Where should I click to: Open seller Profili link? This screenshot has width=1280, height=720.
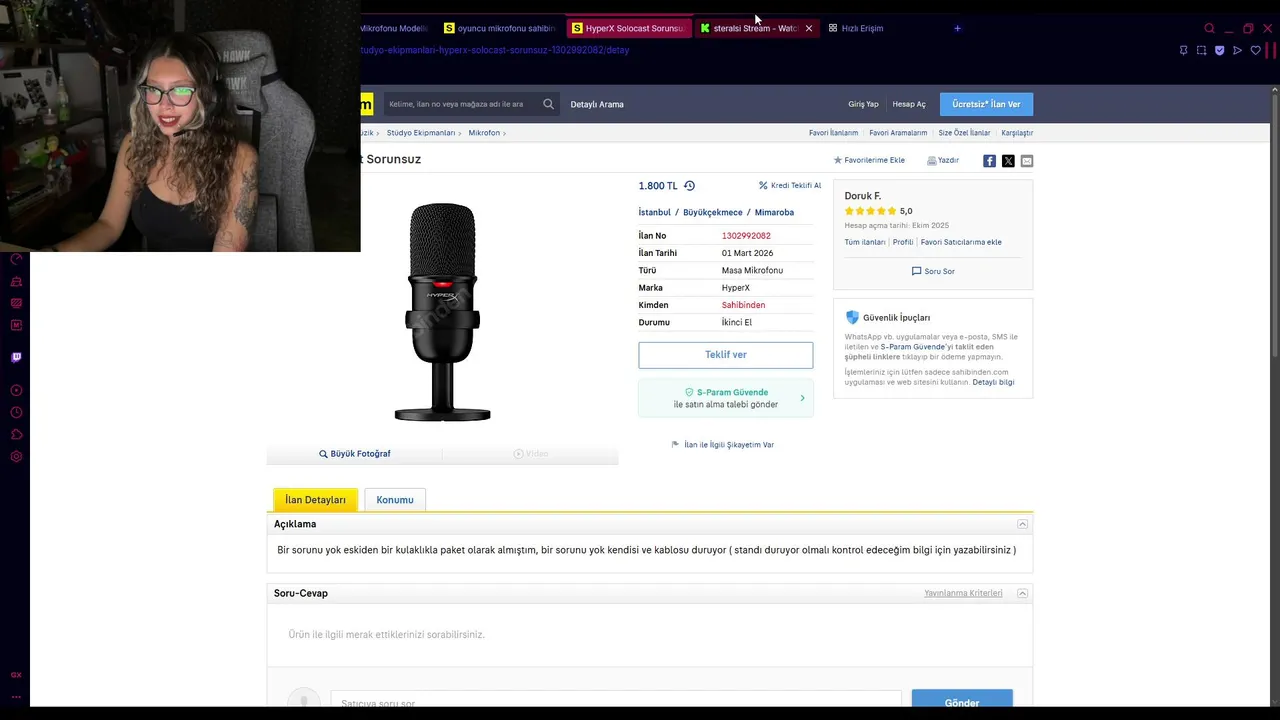(x=903, y=242)
